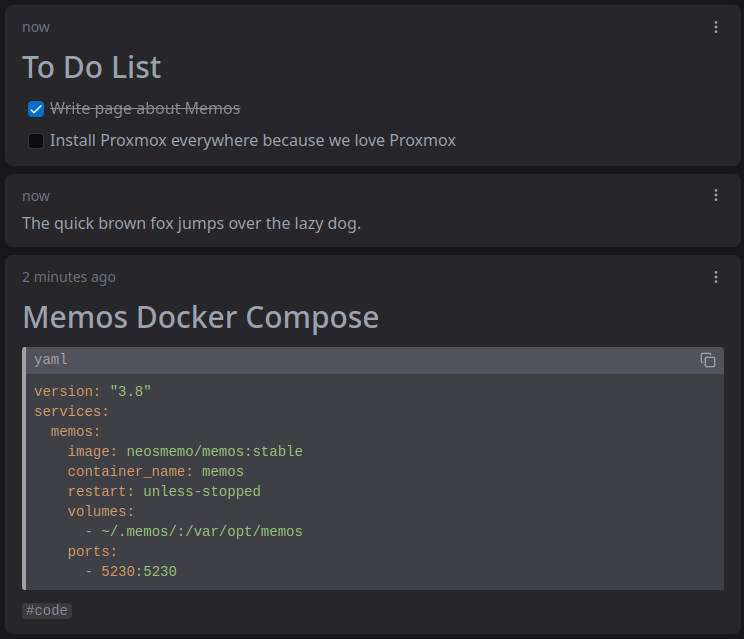This screenshot has width=744, height=639.
Task: Open the #code tag
Action: pyautogui.click(x=46, y=611)
